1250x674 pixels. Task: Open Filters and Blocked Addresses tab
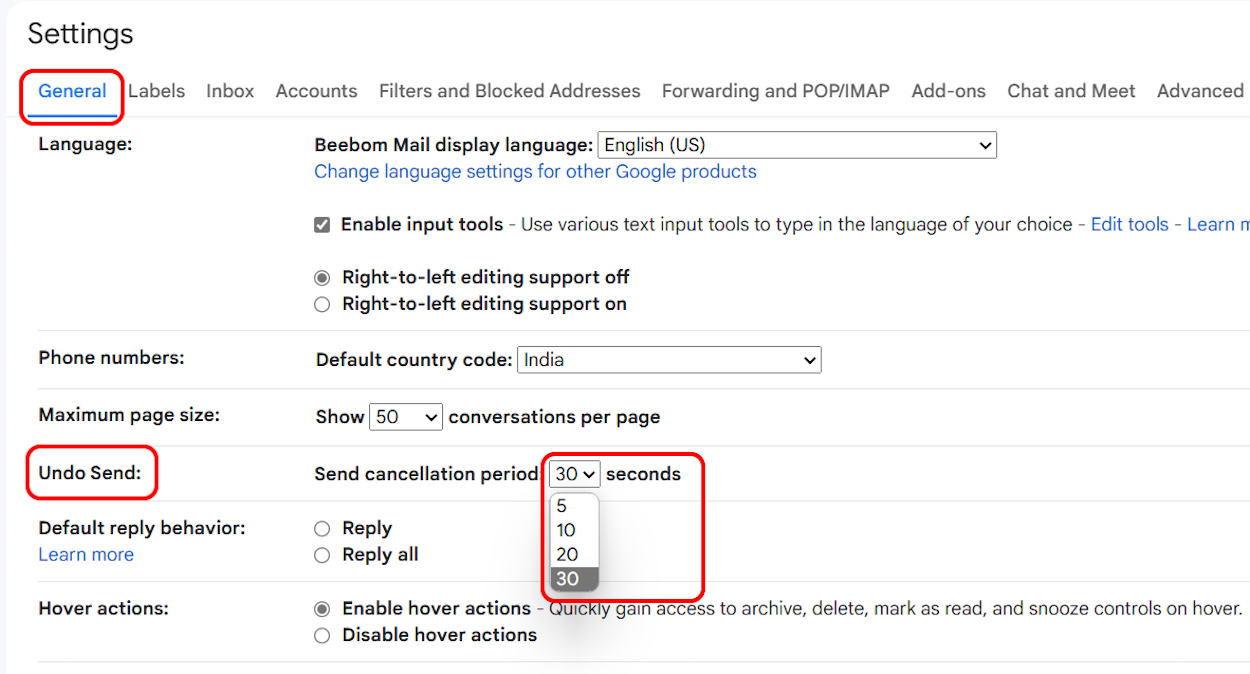[509, 91]
